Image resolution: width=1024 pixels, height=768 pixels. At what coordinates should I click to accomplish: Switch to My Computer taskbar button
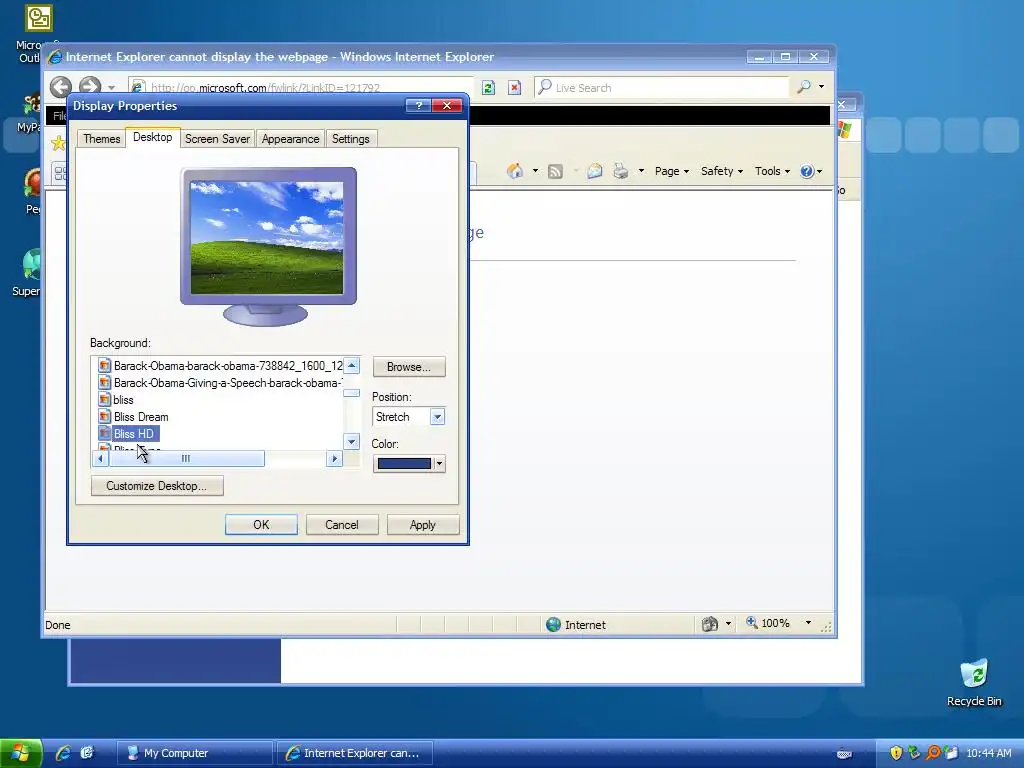194,753
